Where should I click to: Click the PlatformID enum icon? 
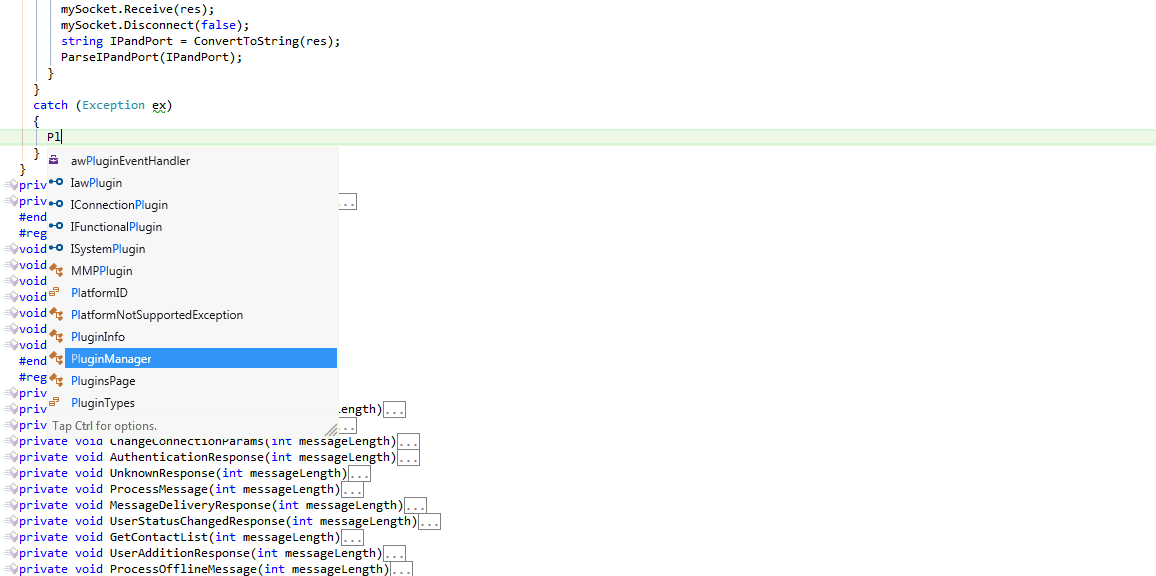pyautogui.click(x=54, y=292)
